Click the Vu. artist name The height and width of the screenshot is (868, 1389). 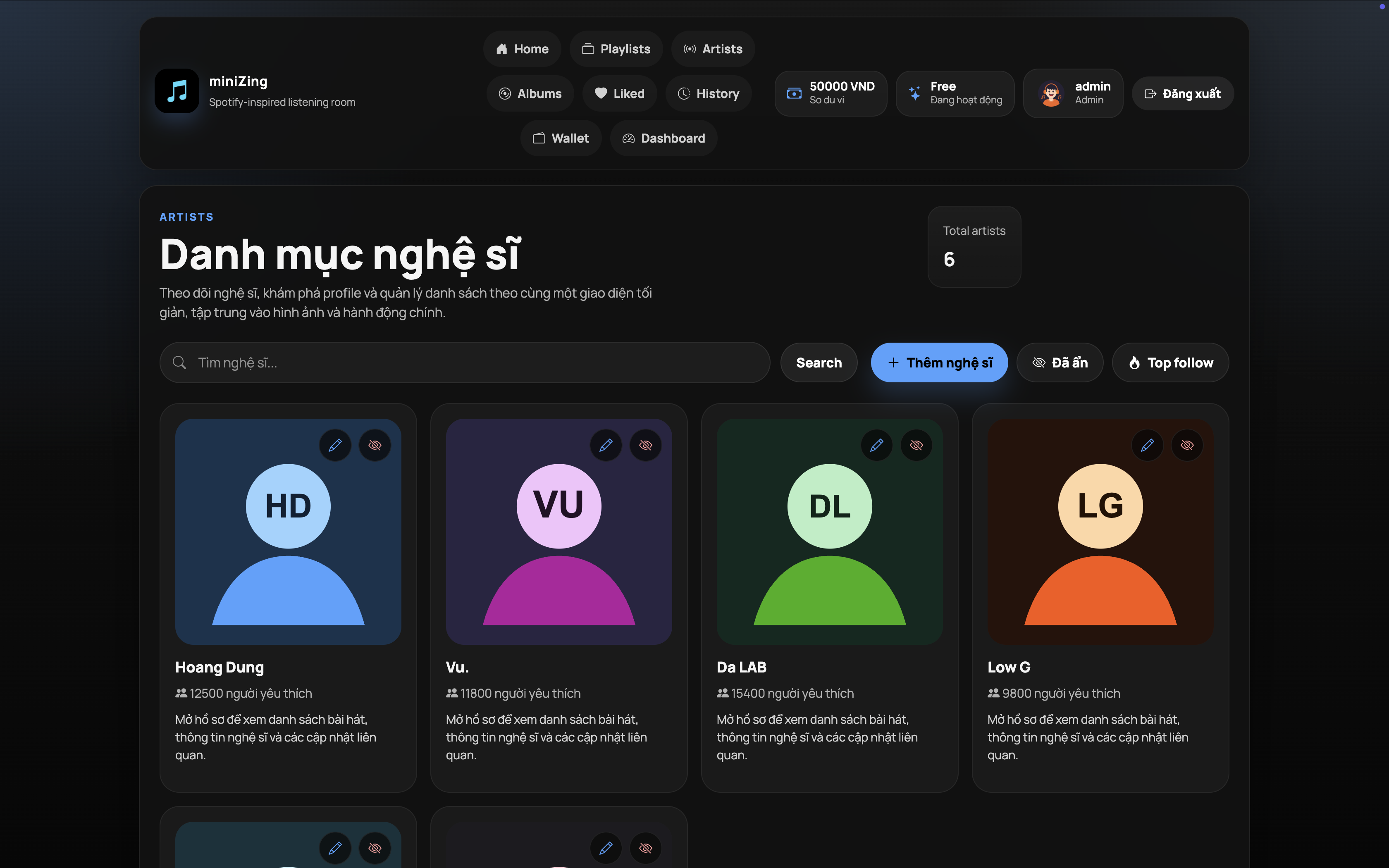[458, 667]
